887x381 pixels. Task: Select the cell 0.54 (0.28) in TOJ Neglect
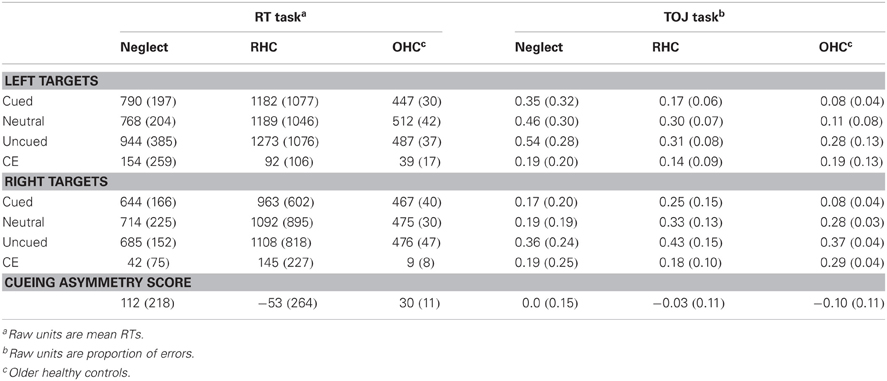546,141
